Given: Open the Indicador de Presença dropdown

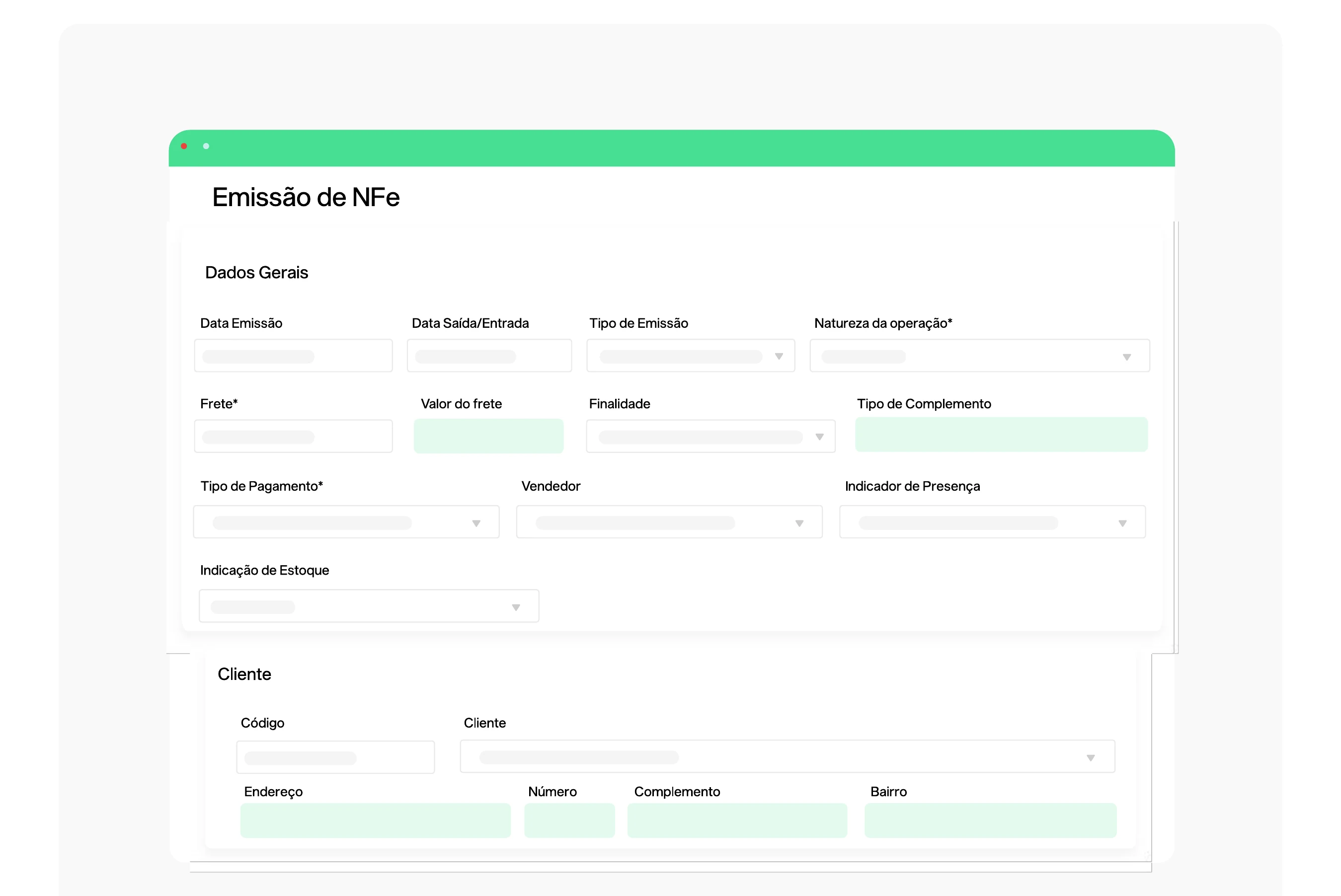Looking at the screenshot, I should tap(992, 522).
